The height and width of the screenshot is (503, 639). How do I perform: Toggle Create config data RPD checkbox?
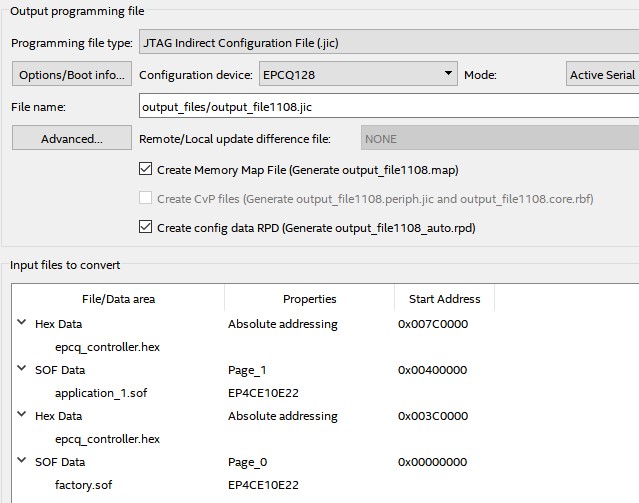(x=145, y=227)
